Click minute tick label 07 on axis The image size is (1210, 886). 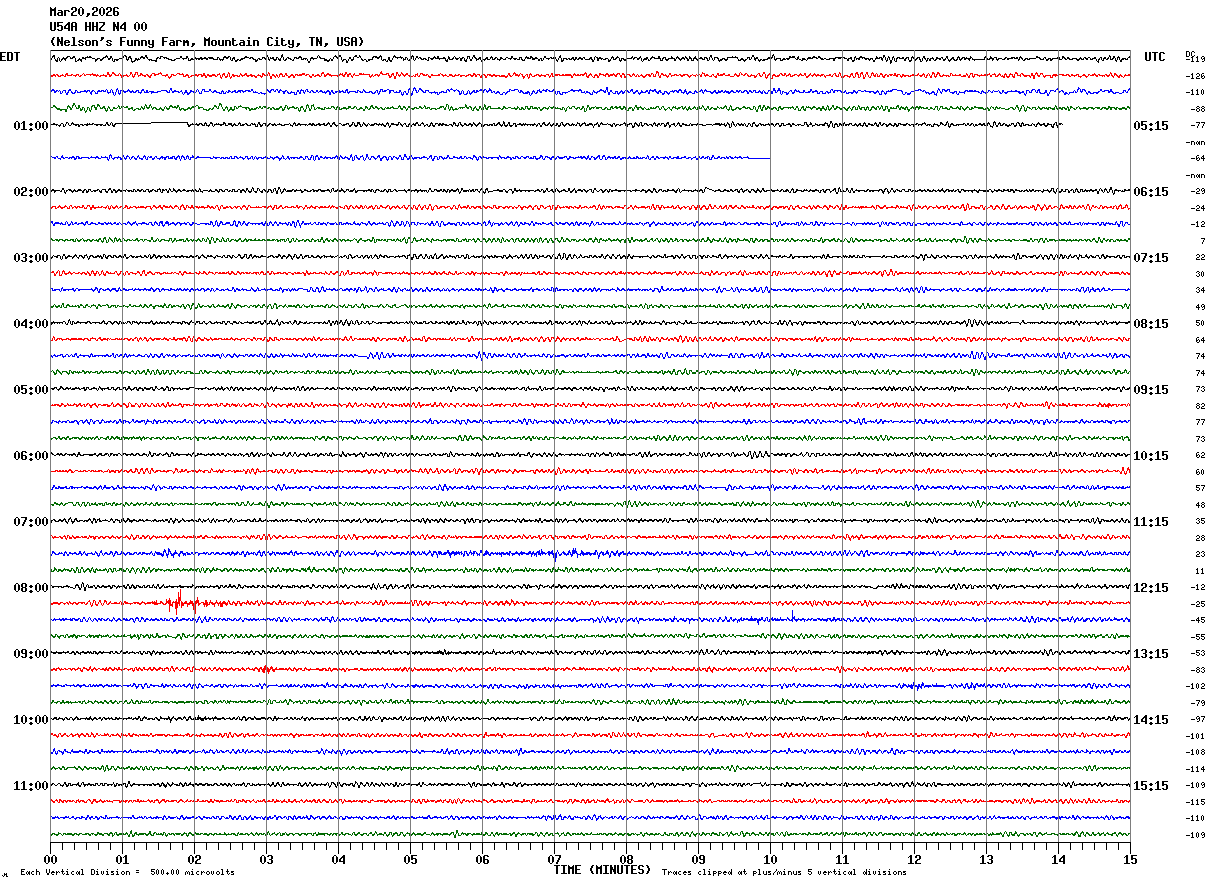(554, 859)
